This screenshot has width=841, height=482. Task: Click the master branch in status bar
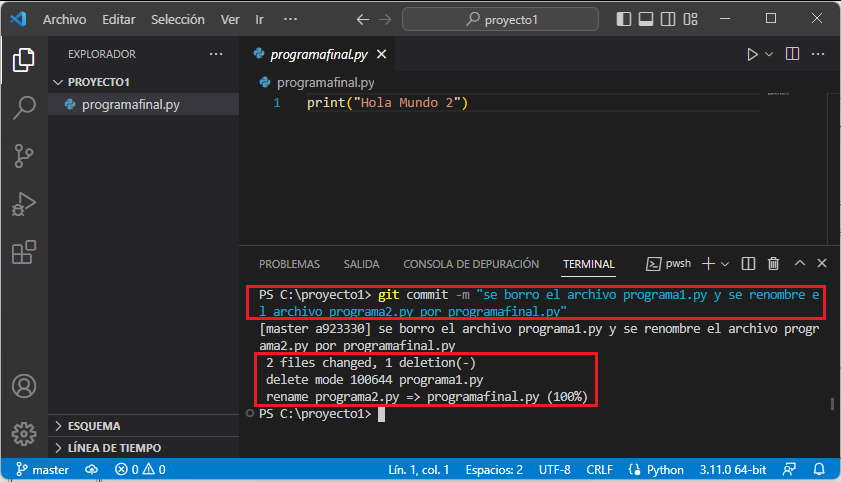tap(43, 470)
